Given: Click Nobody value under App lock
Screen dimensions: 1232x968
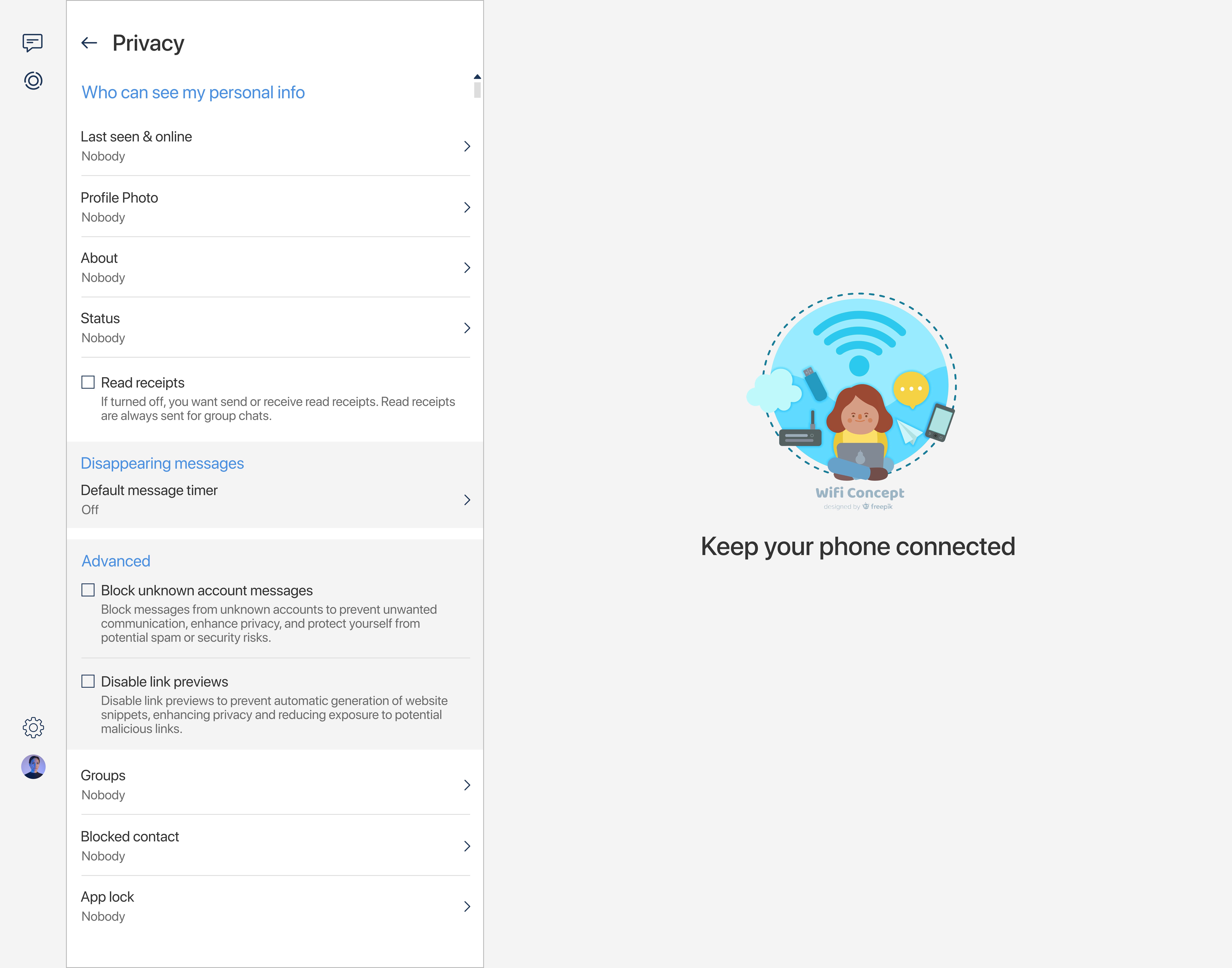Looking at the screenshot, I should coord(103,917).
